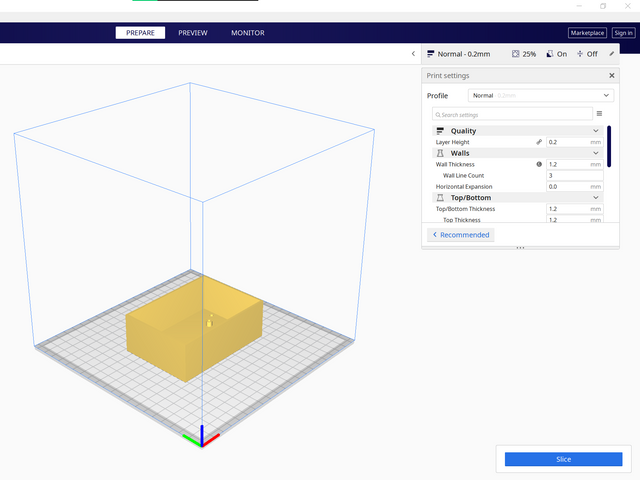Switch to the MONITOR stage tab
The image size is (640, 480).
coord(248,33)
